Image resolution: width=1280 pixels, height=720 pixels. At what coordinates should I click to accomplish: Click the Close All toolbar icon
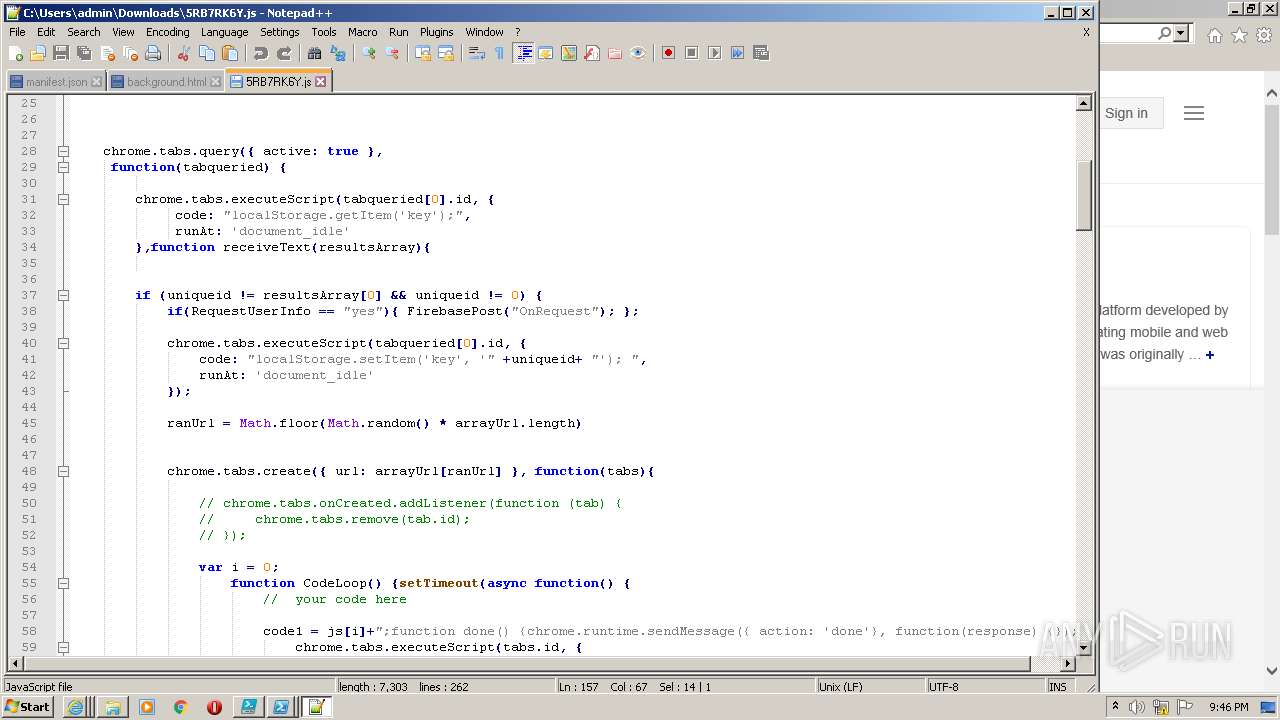coord(130,53)
